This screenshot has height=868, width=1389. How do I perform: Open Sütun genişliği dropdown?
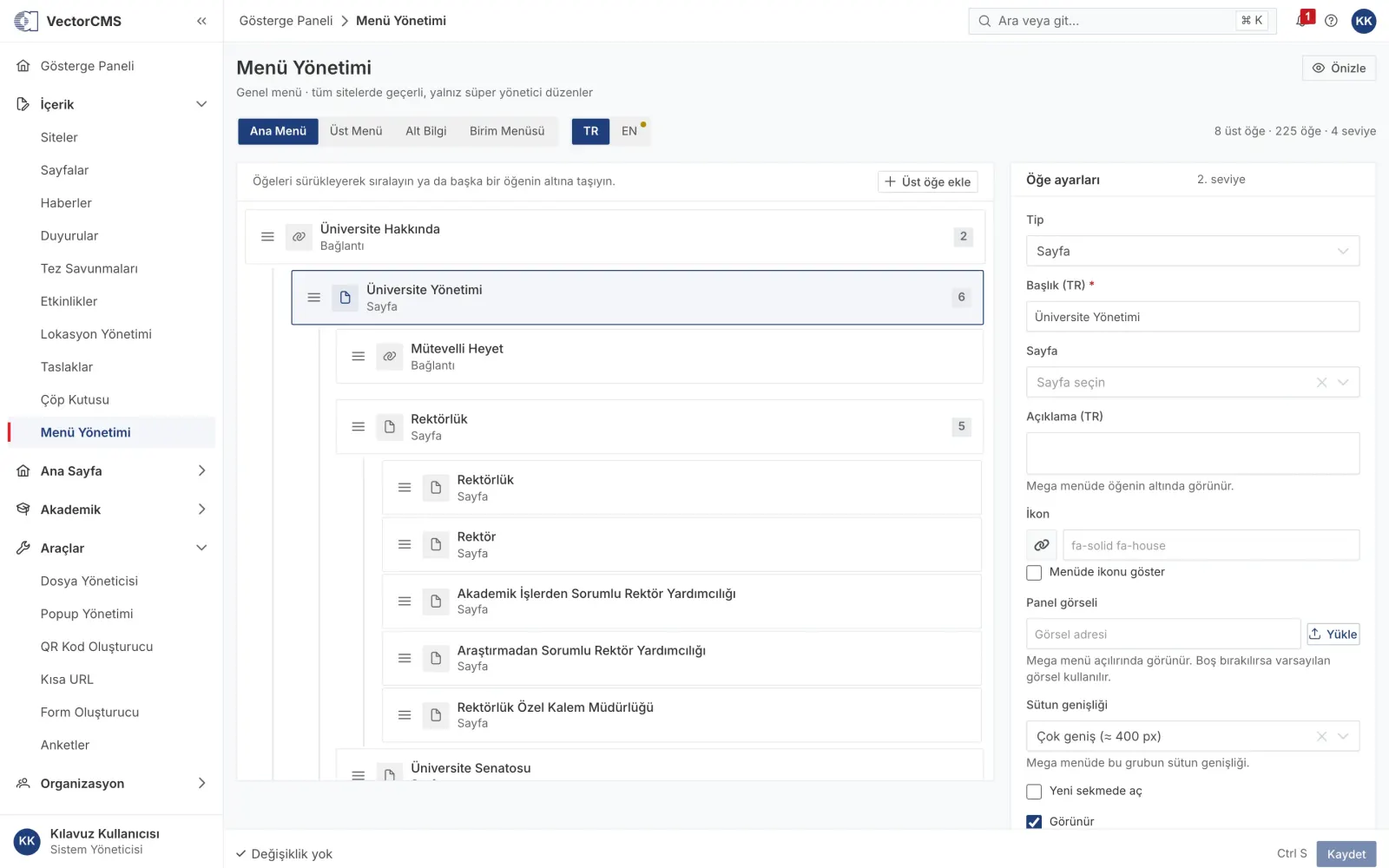point(1193,737)
